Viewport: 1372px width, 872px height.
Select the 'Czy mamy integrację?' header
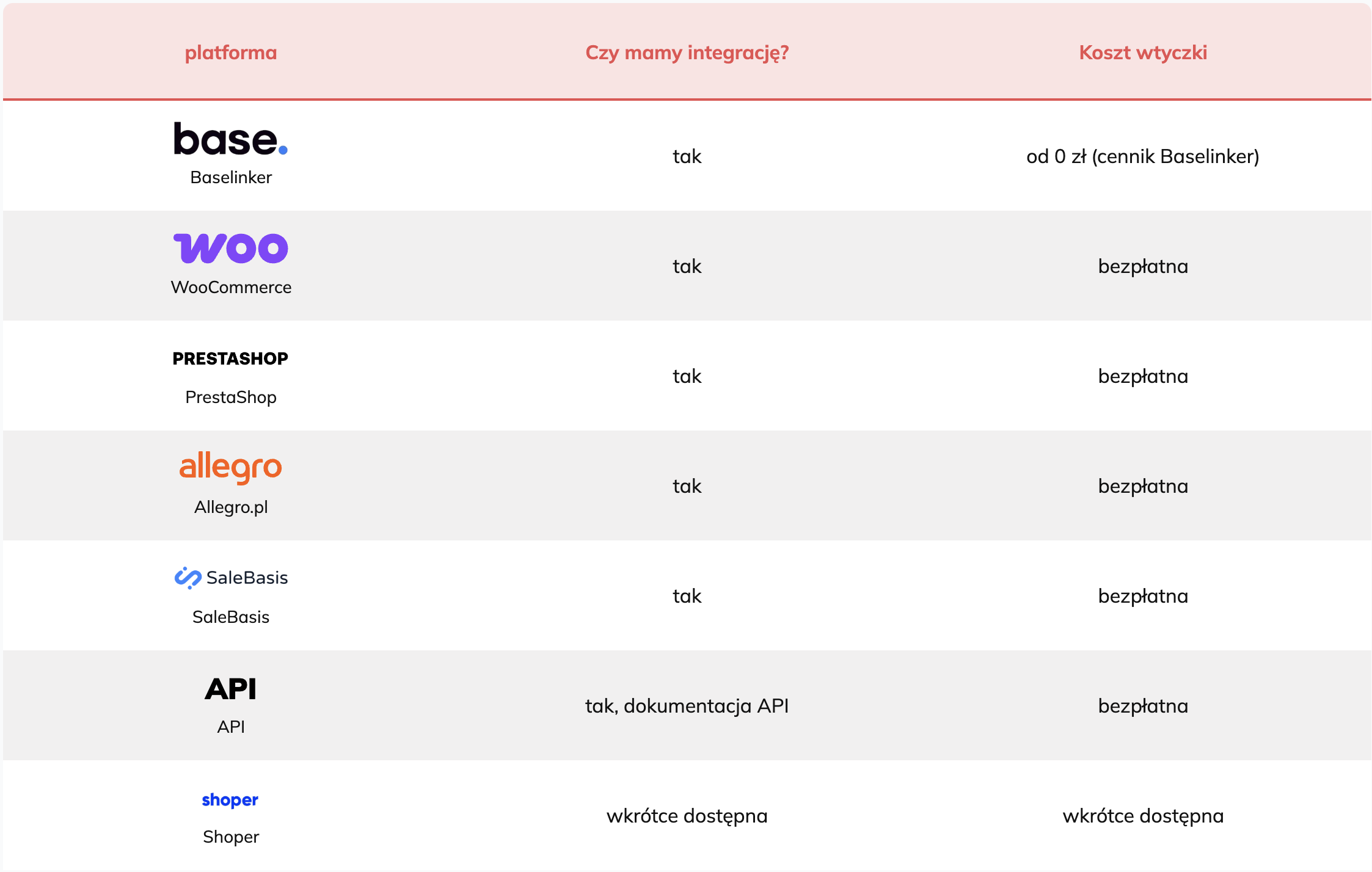[x=687, y=53]
